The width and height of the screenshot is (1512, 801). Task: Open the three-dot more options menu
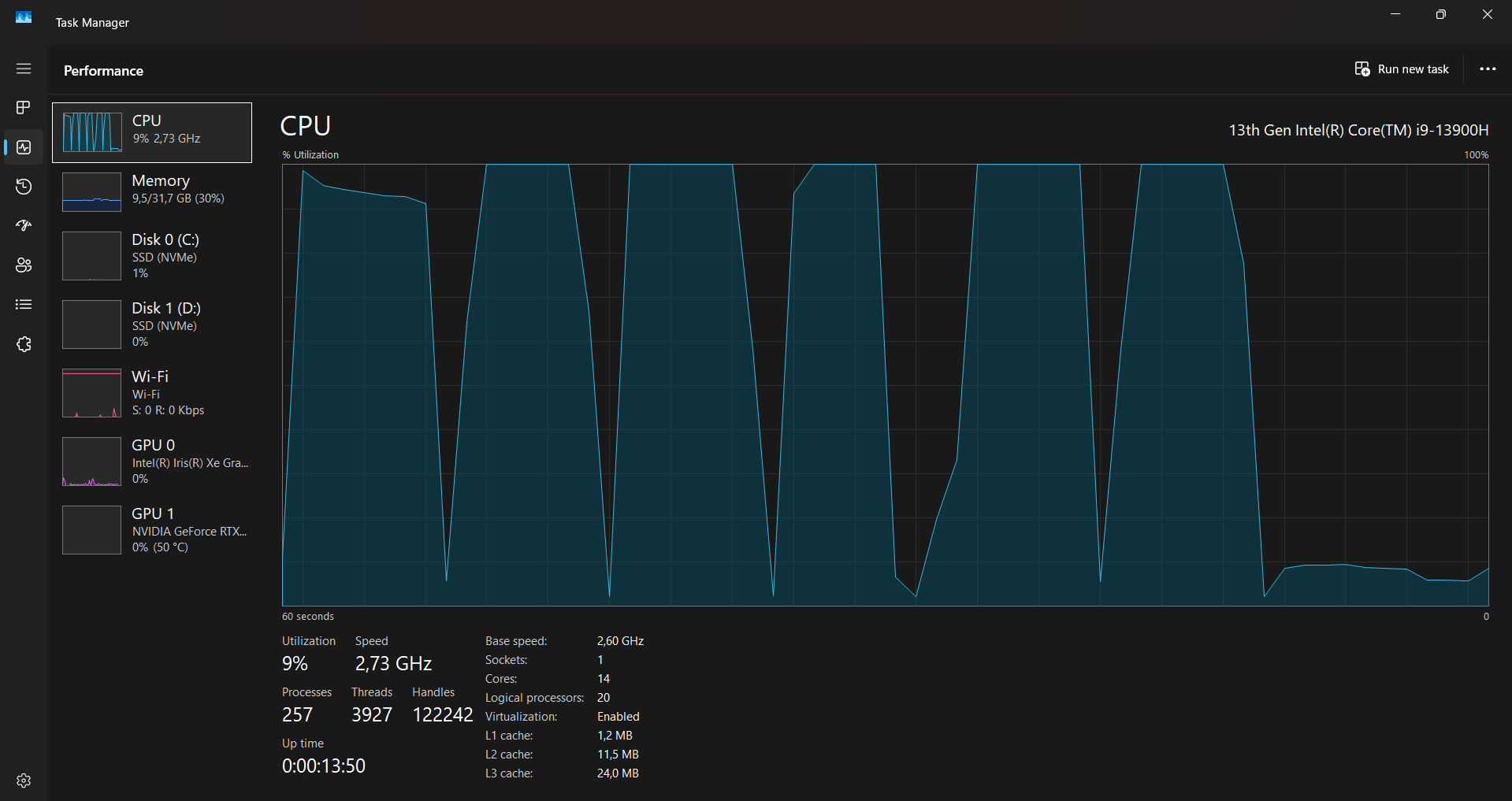[x=1488, y=69]
